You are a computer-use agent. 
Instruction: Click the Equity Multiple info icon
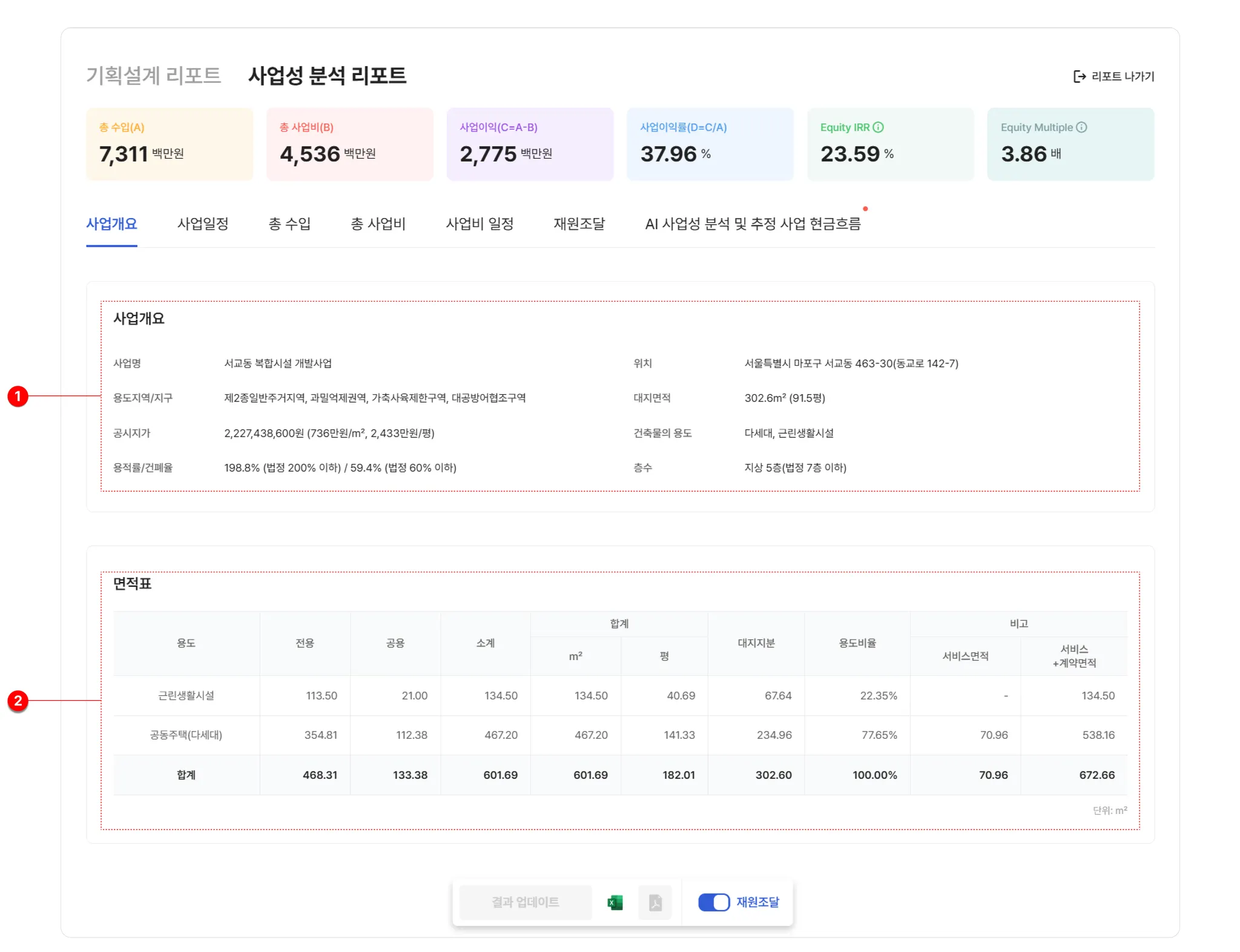pyautogui.click(x=1081, y=127)
